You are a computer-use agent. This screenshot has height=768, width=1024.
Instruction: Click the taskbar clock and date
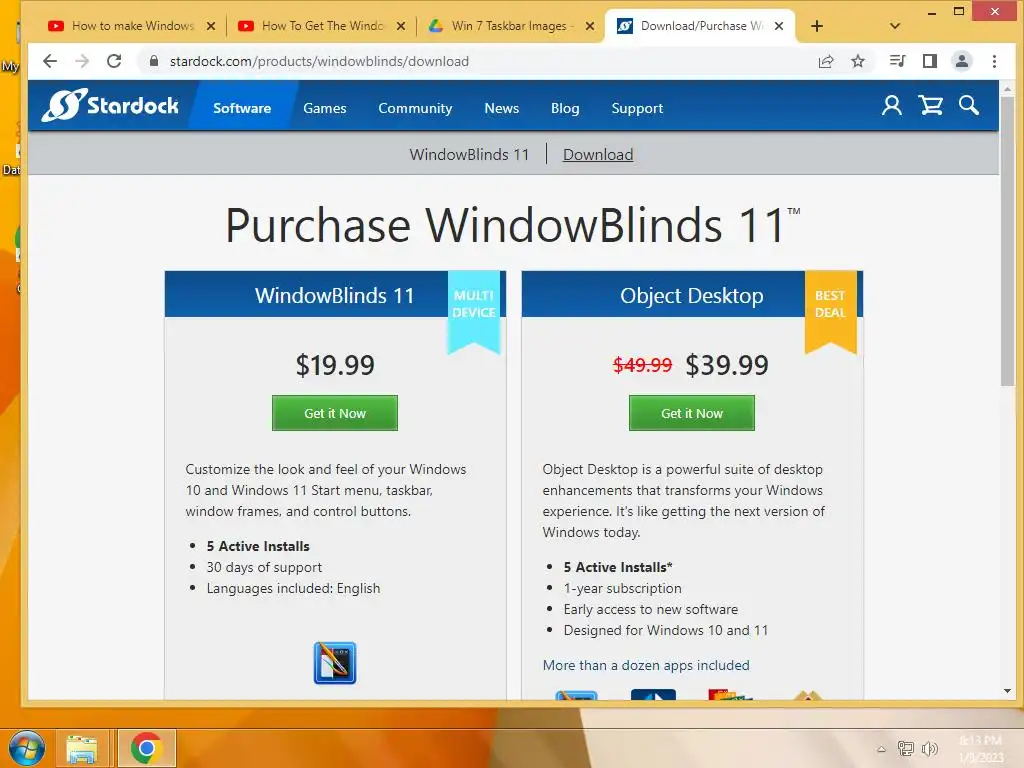981,749
